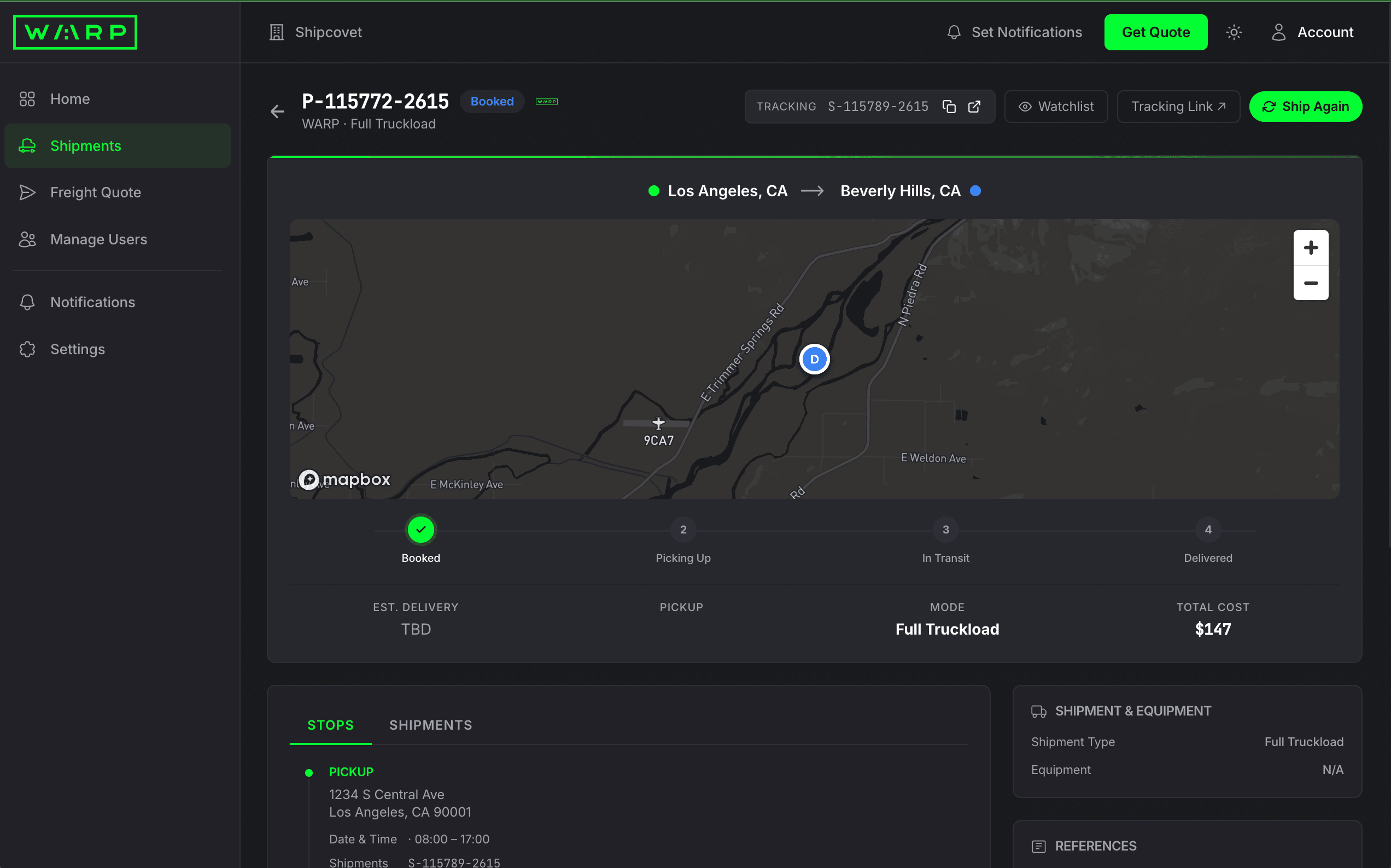Zoom in on the map with the plus control

pyautogui.click(x=1311, y=248)
